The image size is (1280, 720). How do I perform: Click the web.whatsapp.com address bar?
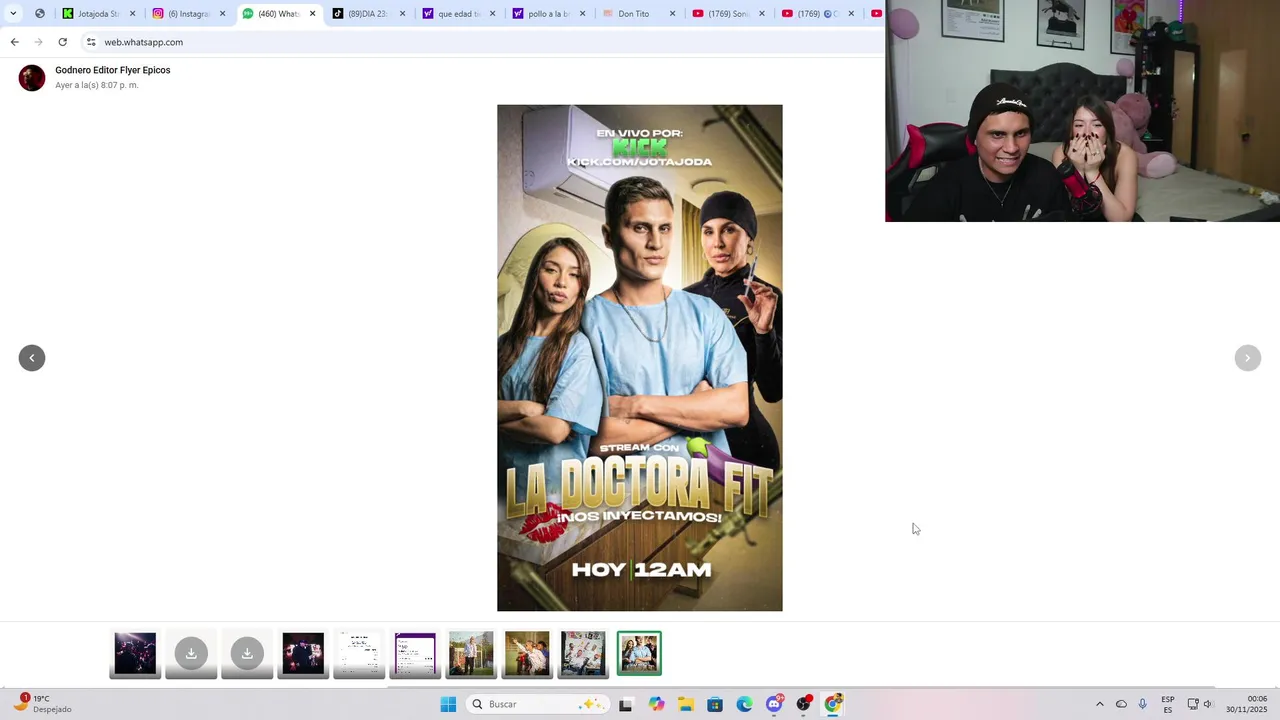[x=480, y=42]
